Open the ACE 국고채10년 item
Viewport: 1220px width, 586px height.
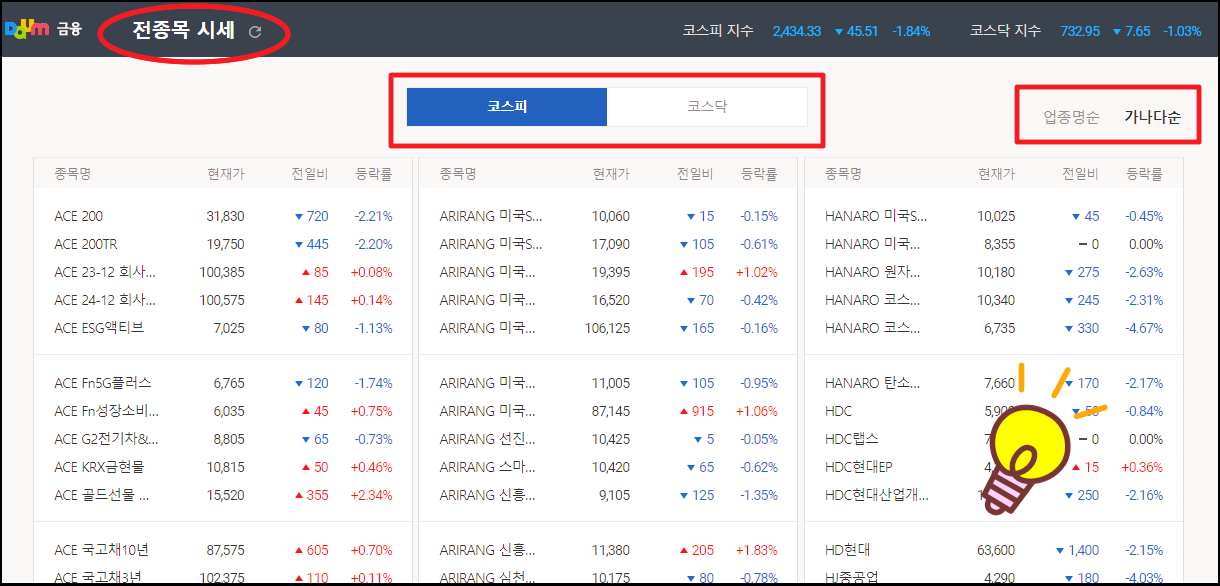[102, 550]
